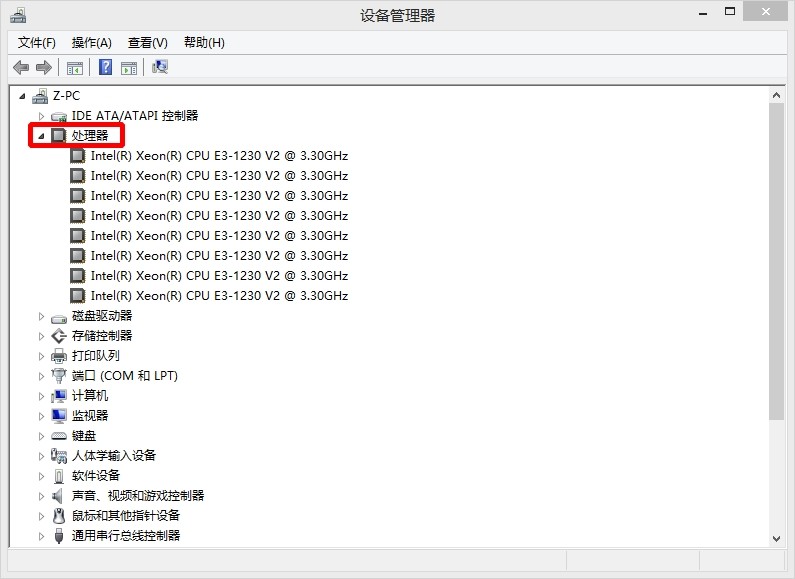Image resolution: width=795 pixels, height=579 pixels.
Task: Open the 文件(F) menu
Action: [x=37, y=43]
